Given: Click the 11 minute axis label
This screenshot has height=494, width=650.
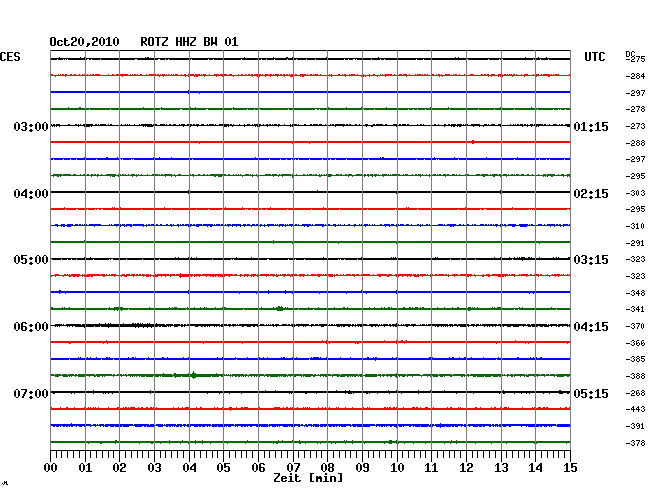Looking at the screenshot, I should click(x=431, y=468).
